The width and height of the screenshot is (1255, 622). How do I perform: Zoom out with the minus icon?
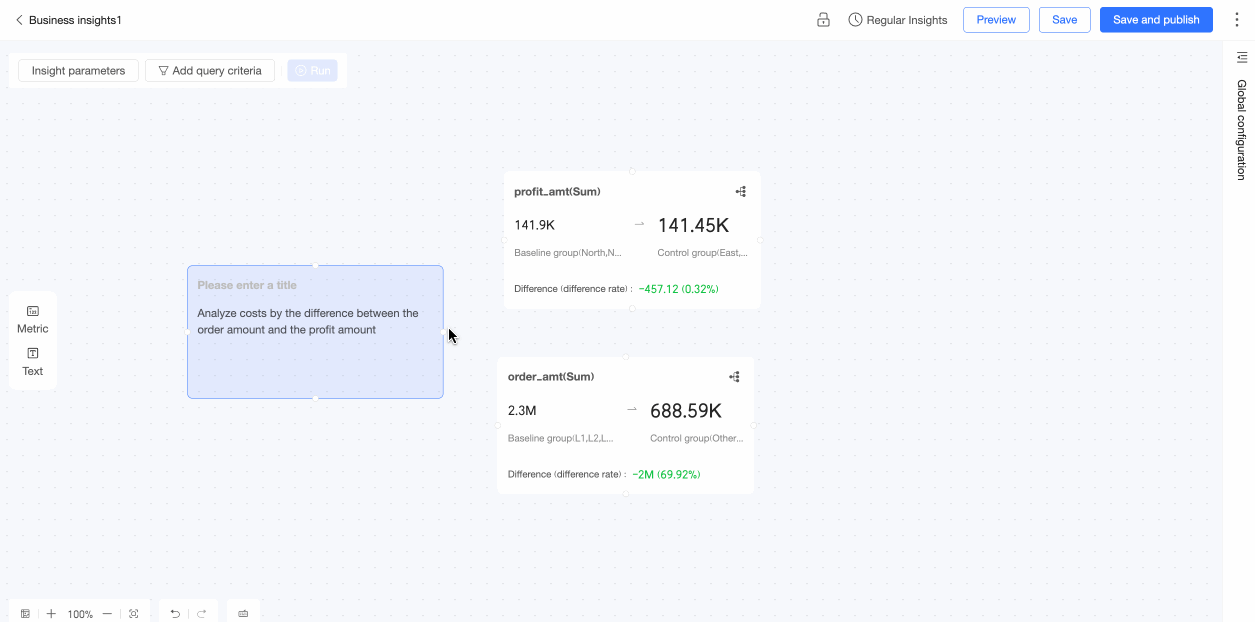click(x=107, y=614)
